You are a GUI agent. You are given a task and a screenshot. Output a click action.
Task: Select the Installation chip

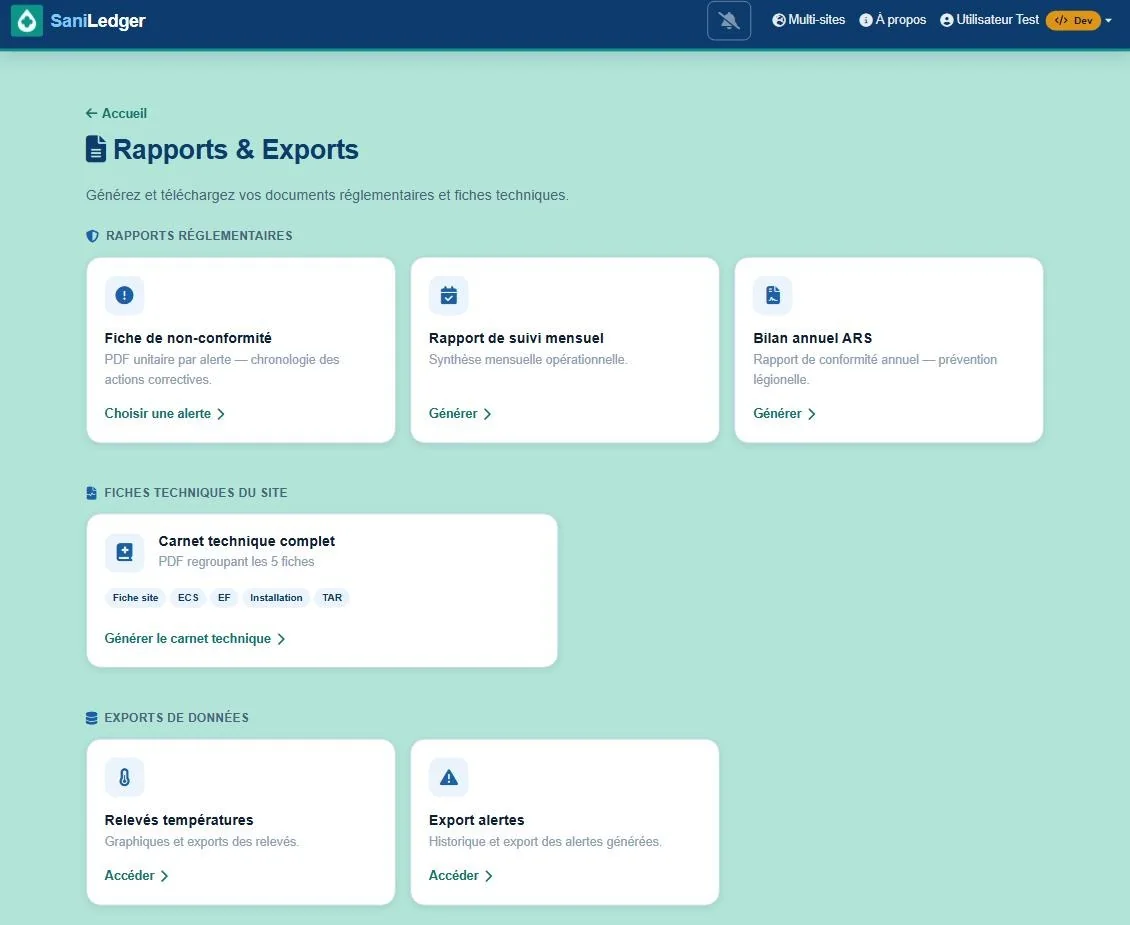pos(276,597)
